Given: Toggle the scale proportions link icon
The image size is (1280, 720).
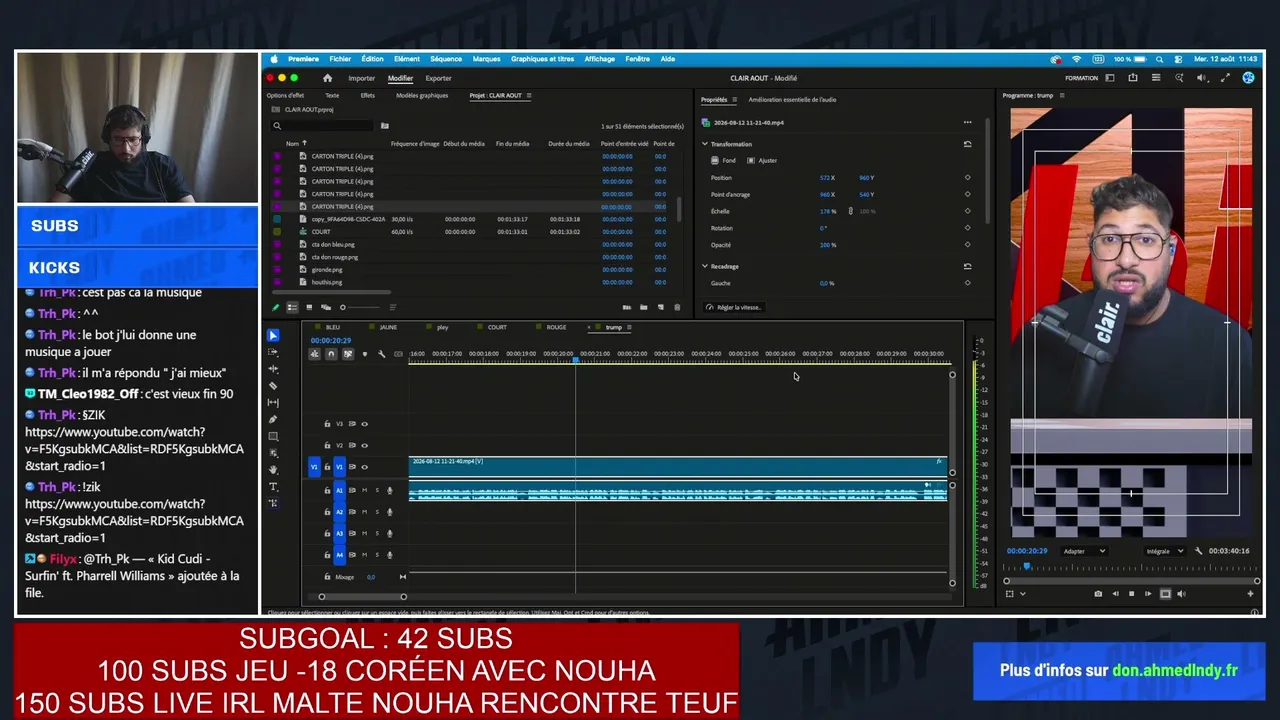Looking at the screenshot, I should pyautogui.click(x=851, y=211).
